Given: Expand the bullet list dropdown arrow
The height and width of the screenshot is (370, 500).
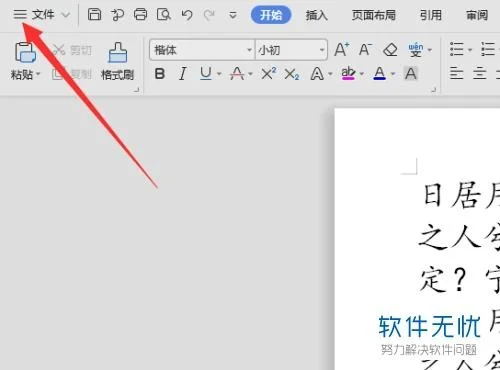Looking at the screenshot, I should (470, 50).
